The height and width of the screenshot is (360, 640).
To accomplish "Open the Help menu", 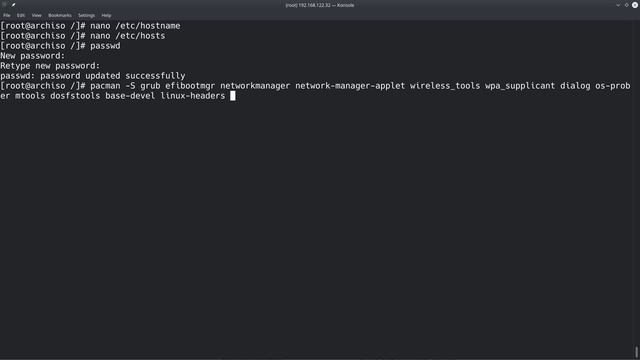I will (107, 16).
